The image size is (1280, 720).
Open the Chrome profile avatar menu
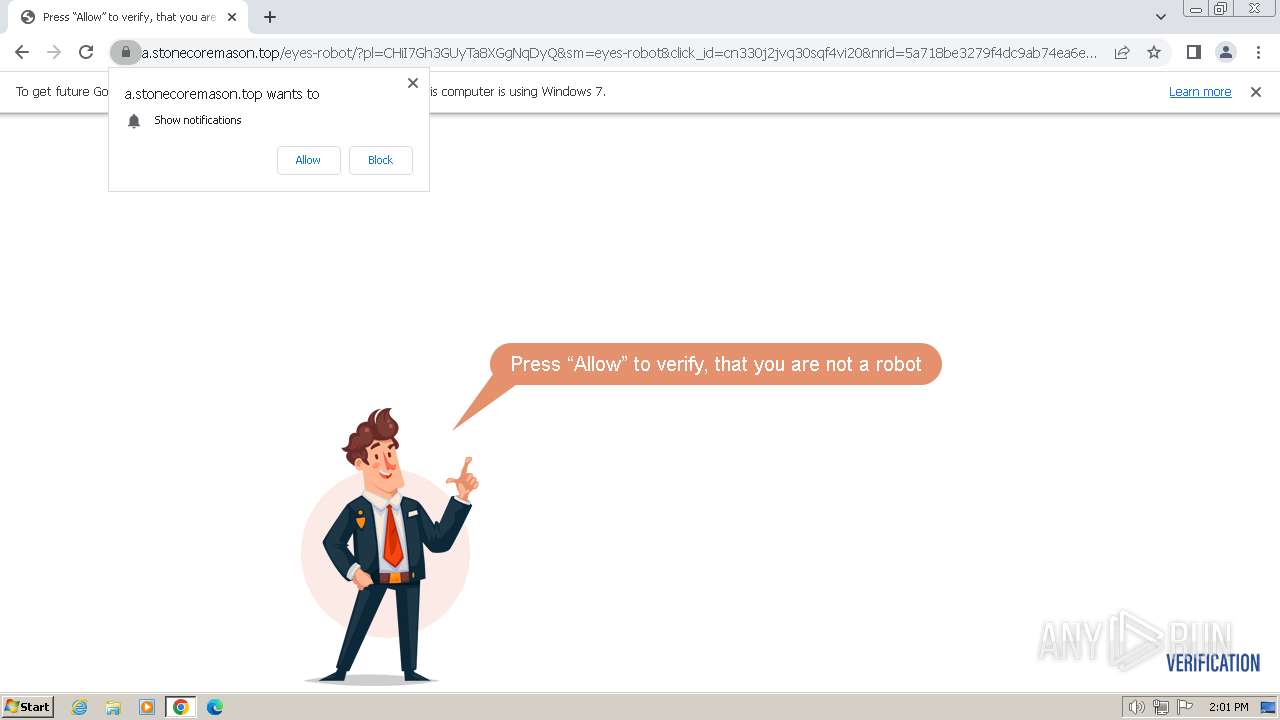tap(1225, 52)
